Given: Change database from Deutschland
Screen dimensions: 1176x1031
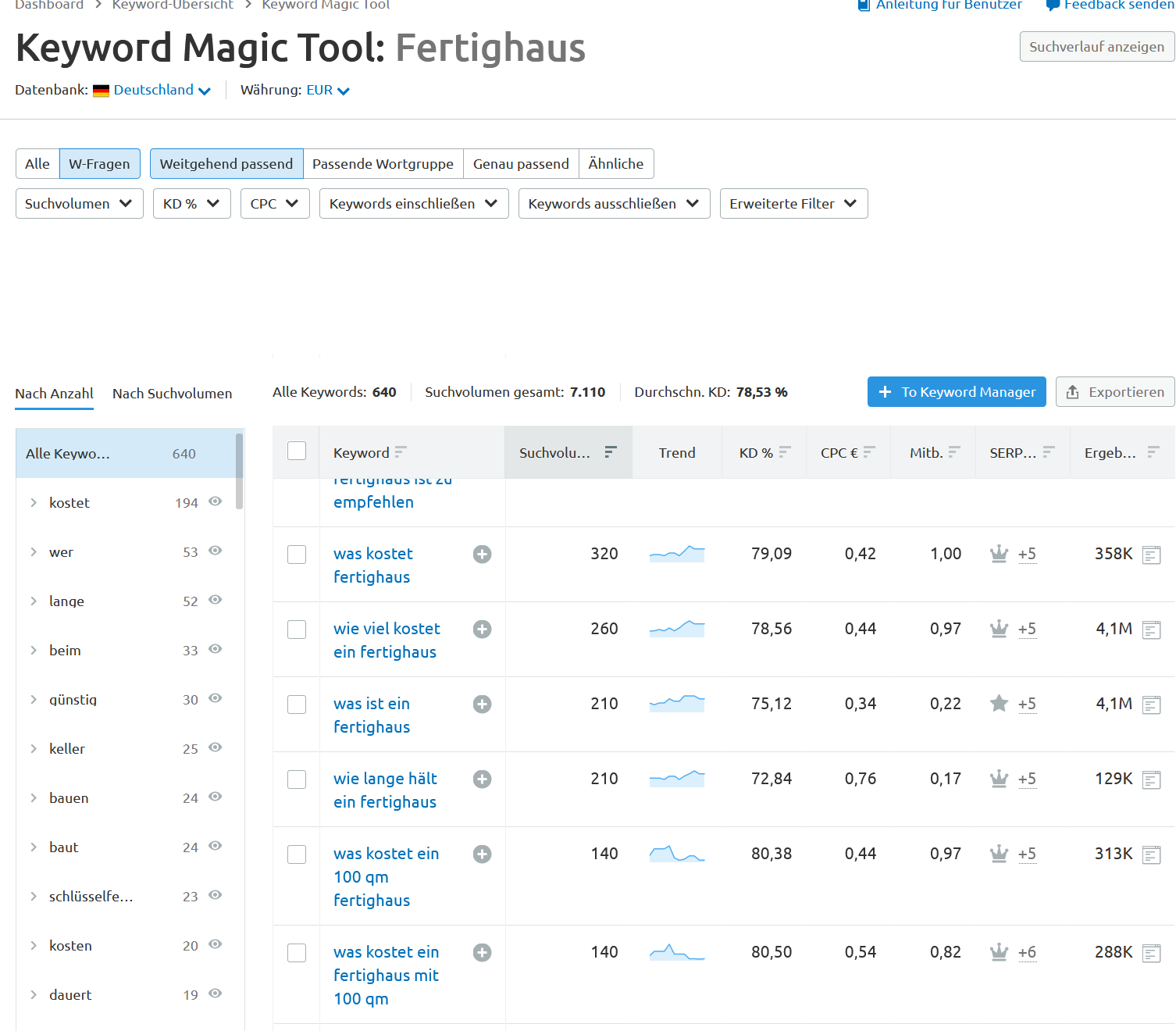Looking at the screenshot, I should (162, 90).
